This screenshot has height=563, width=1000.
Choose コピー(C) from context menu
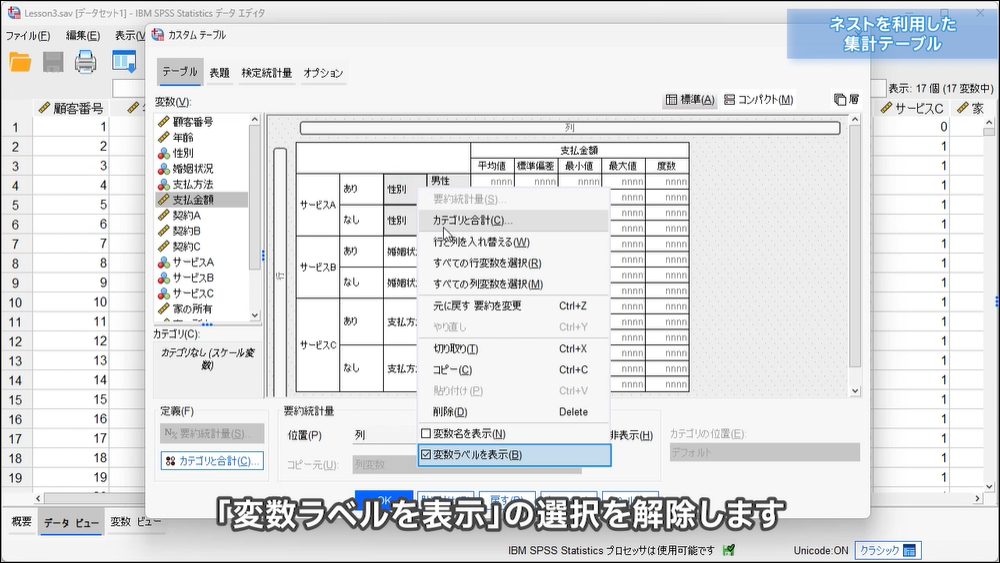(513, 370)
